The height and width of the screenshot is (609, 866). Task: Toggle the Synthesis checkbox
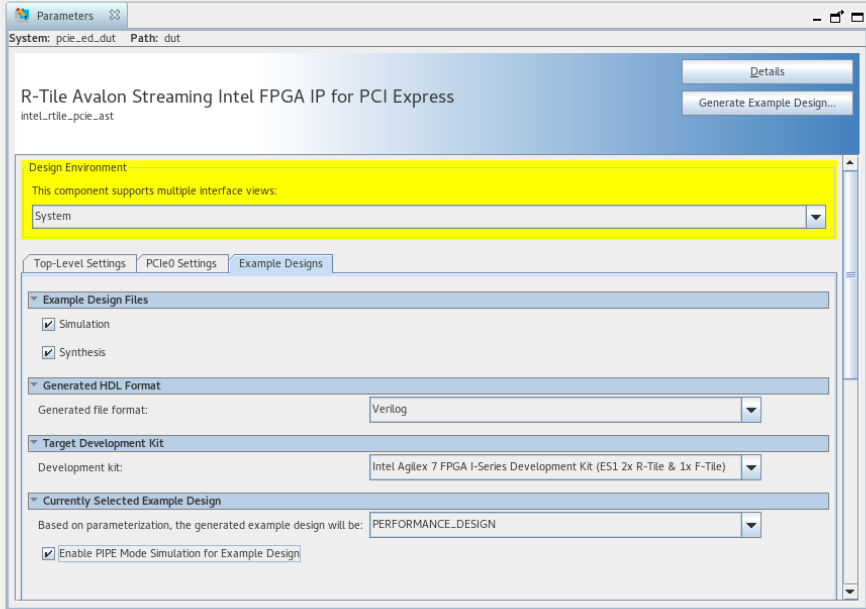click(x=48, y=352)
